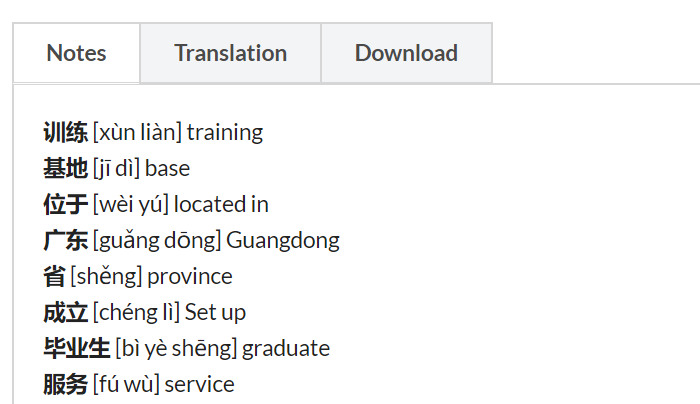Click the definition "Set up"
The image size is (700, 404).
coord(215,312)
